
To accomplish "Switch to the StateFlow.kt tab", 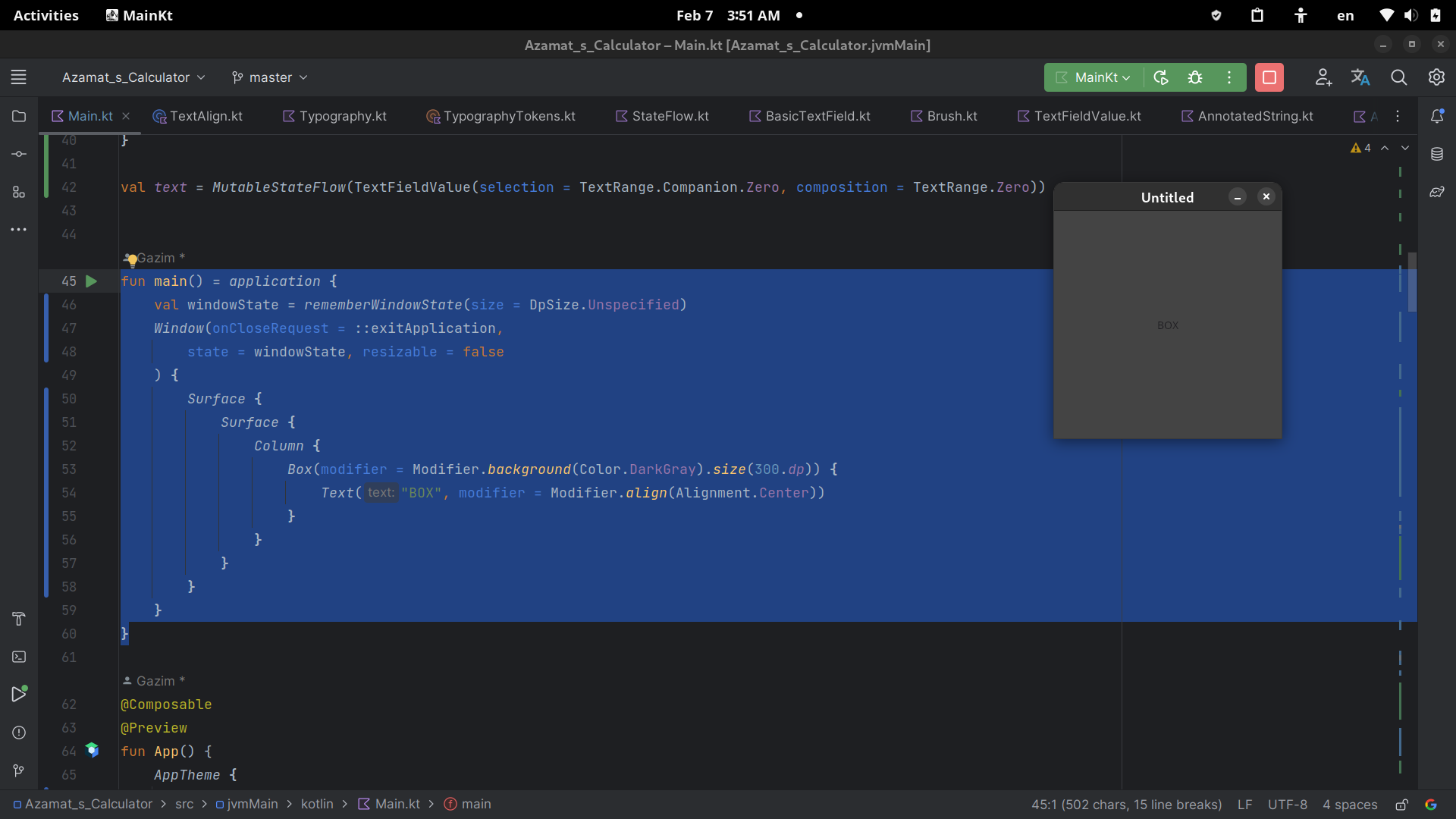I will [x=670, y=116].
